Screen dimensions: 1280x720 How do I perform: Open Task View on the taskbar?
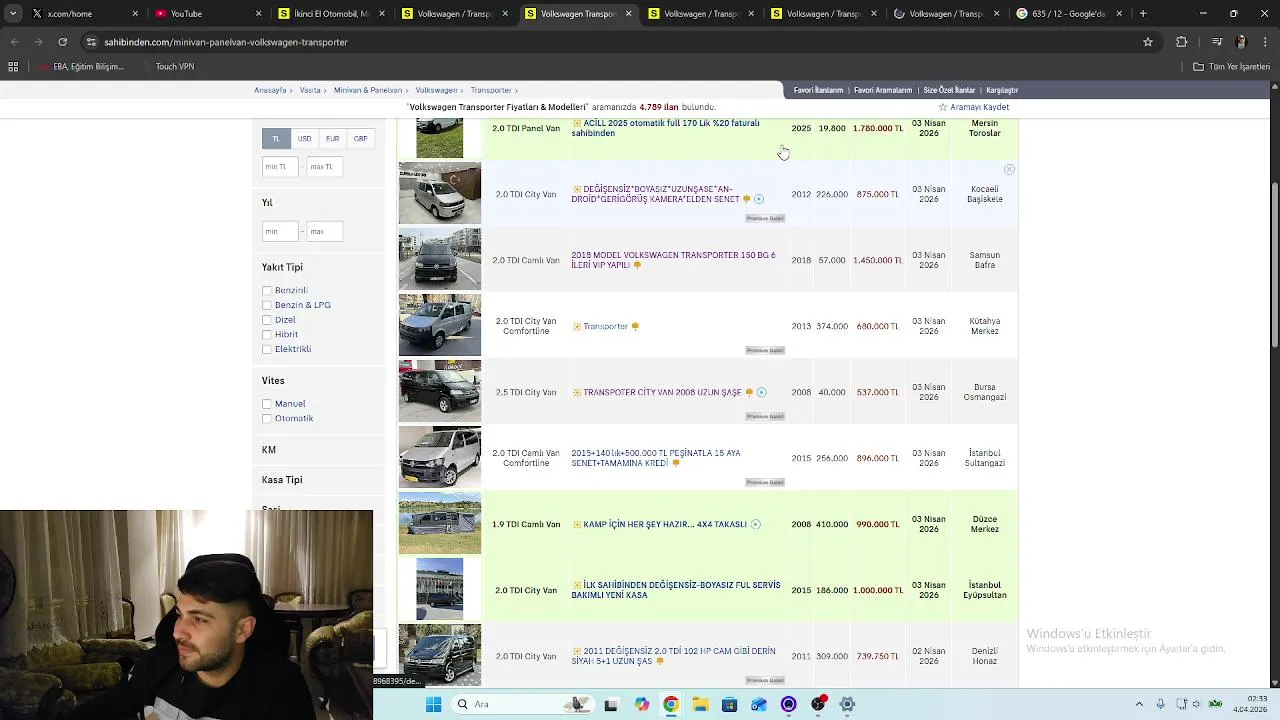pos(611,704)
